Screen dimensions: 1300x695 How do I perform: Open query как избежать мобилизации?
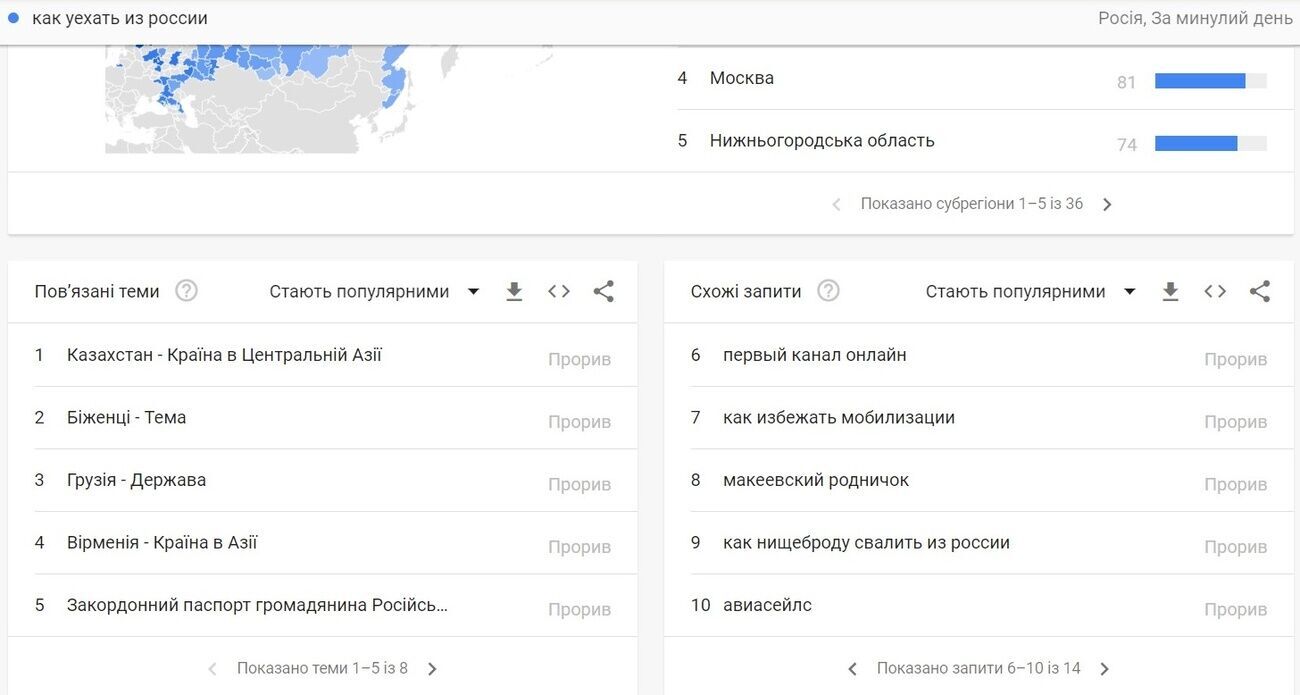tap(838, 418)
